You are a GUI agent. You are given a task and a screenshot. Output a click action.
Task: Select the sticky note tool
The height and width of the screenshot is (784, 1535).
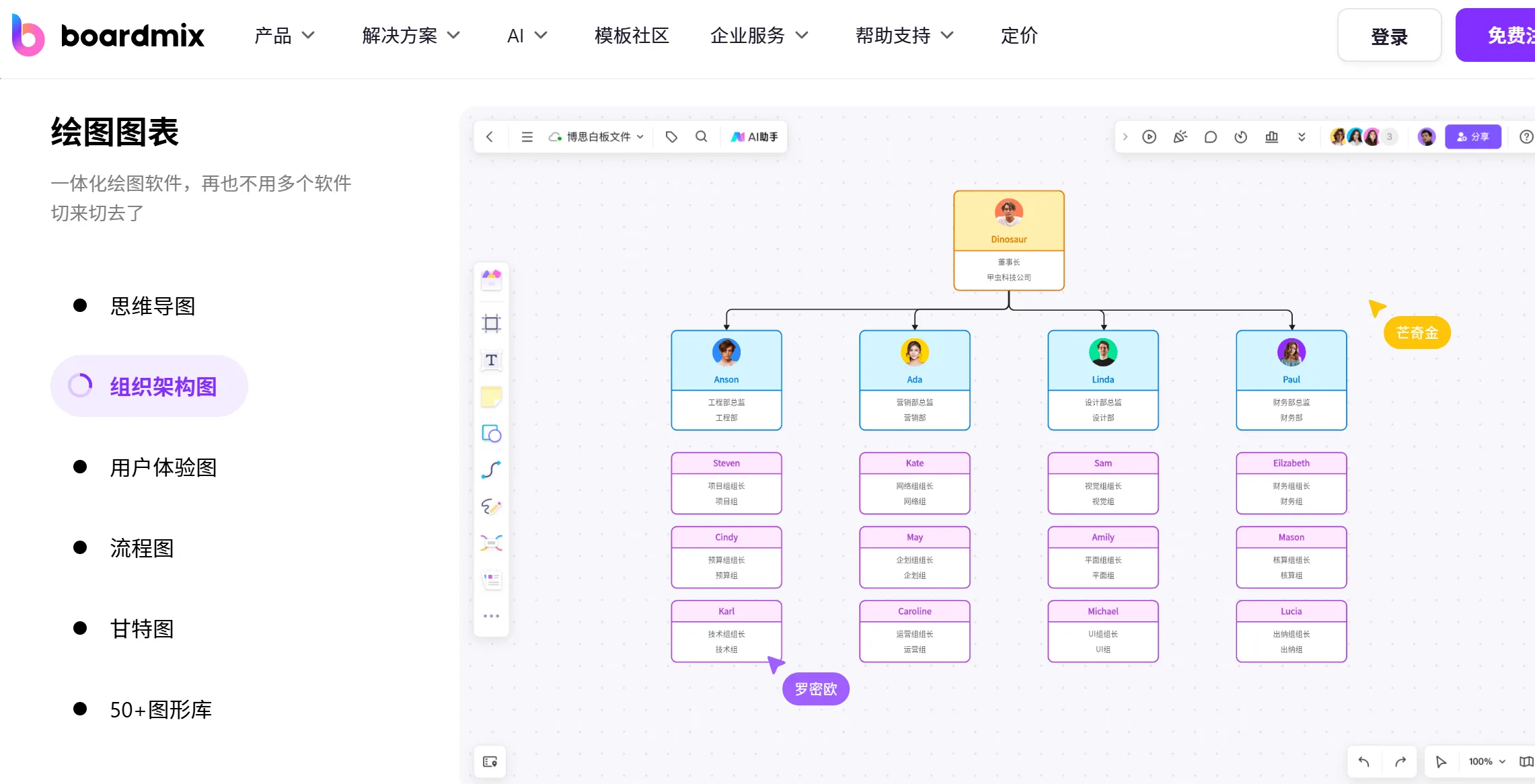[x=491, y=397]
